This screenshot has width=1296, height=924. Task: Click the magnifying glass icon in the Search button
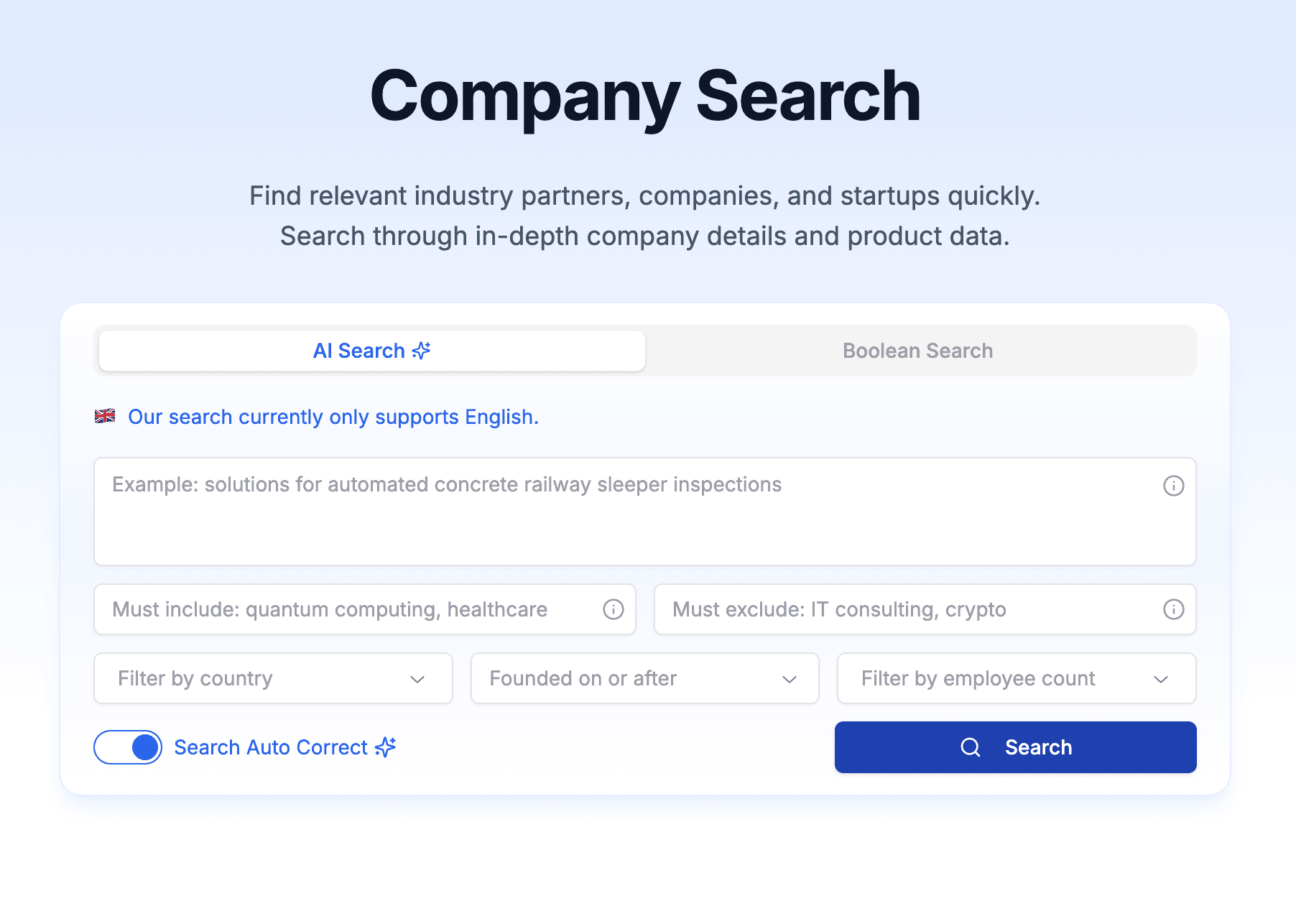[x=971, y=747]
